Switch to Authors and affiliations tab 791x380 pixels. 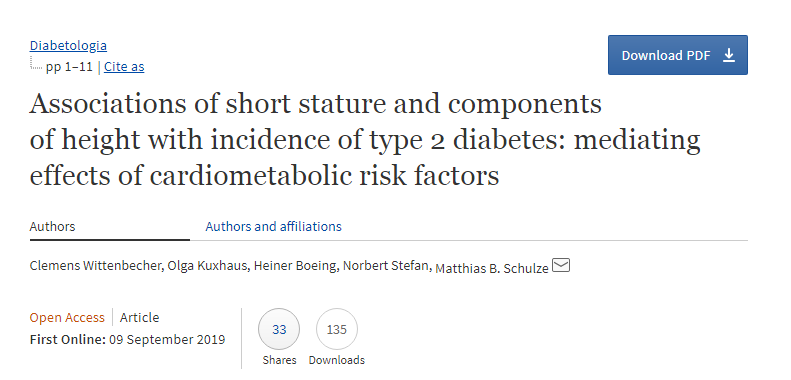click(273, 226)
